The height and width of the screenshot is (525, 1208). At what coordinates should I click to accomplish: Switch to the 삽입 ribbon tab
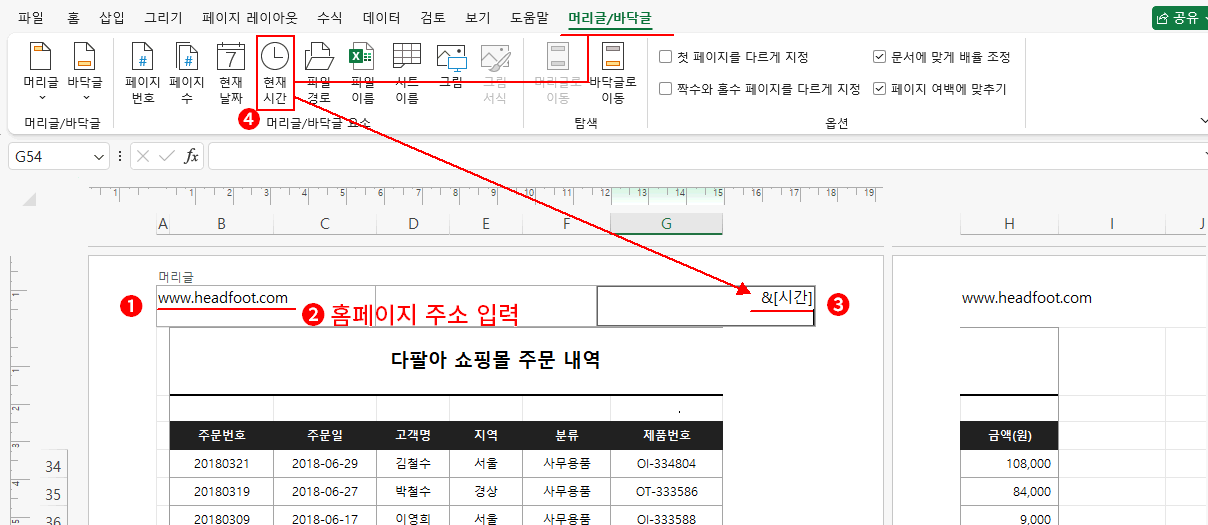pos(113,18)
